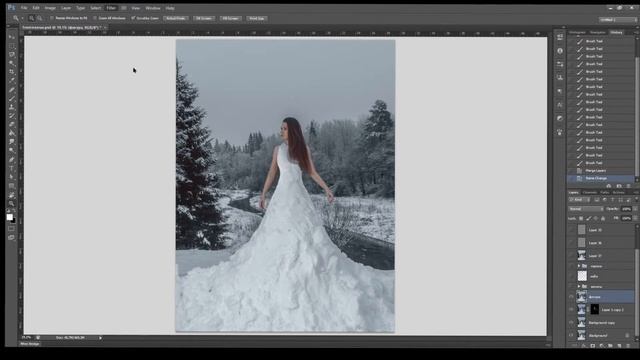Viewport: 640px width, 360px height.
Task: Lock transparent pixels icon
Action: point(581,219)
